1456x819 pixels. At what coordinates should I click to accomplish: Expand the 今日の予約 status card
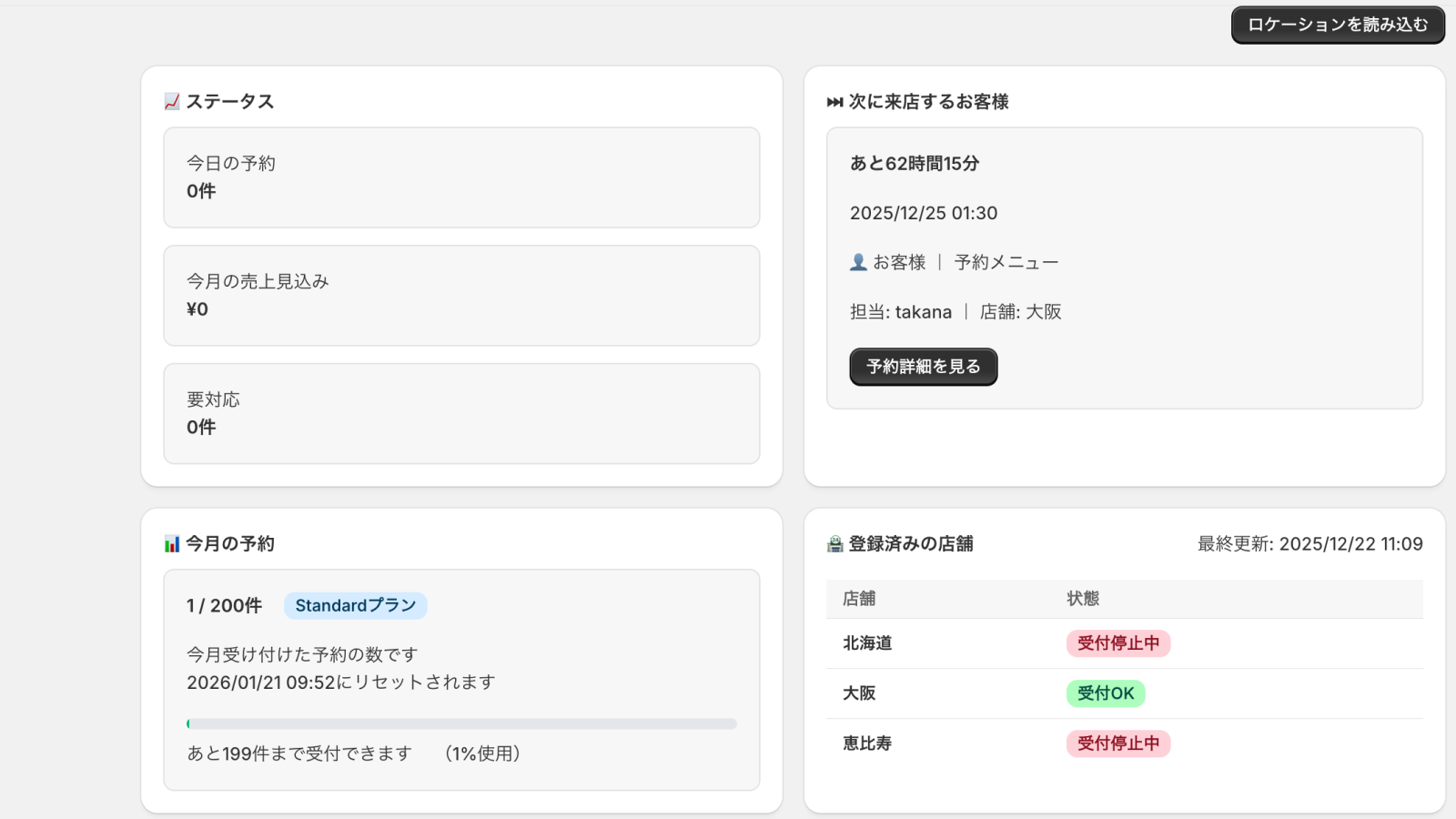(x=460, y=177)
